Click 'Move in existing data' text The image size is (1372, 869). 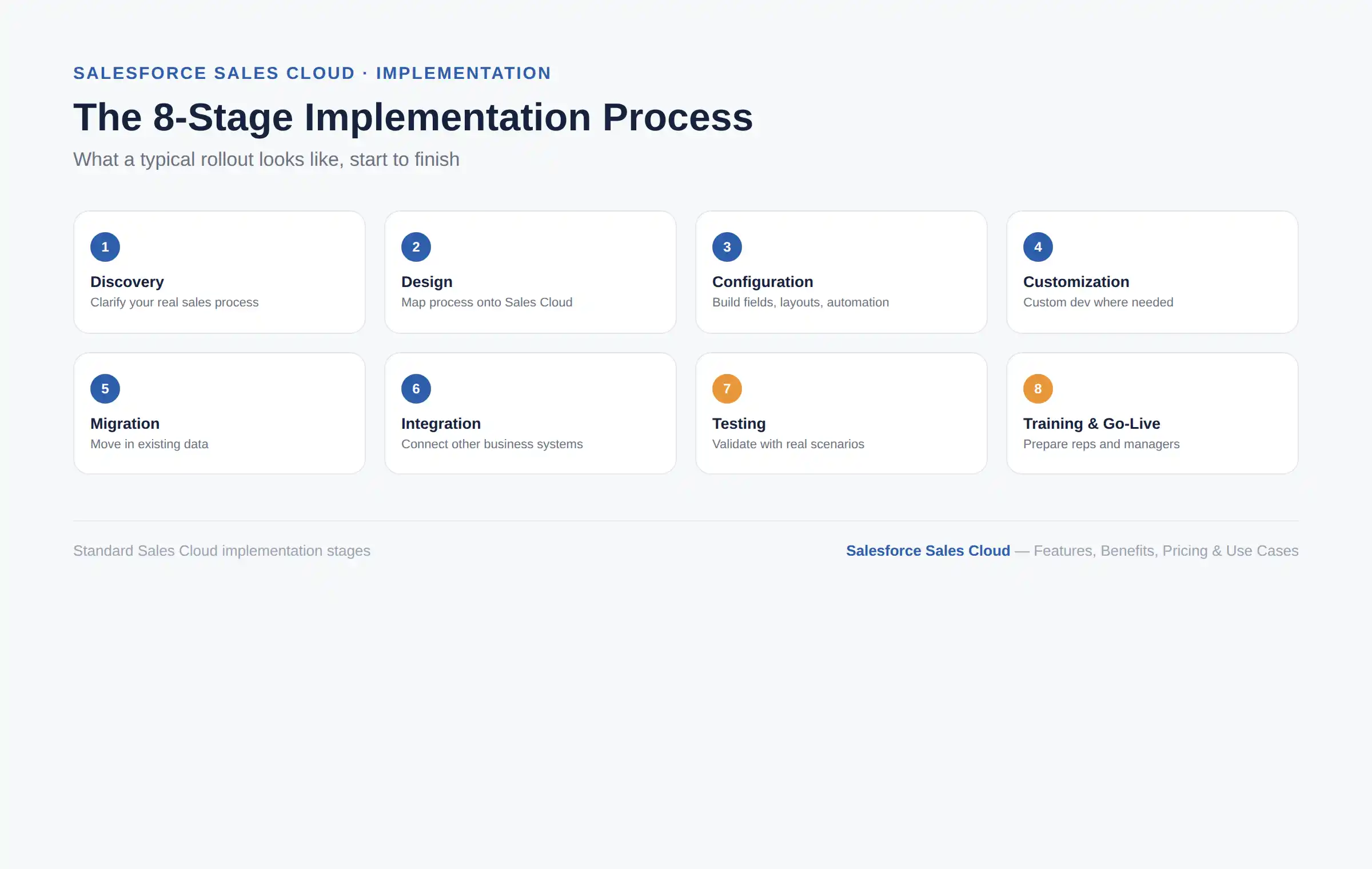149,444
